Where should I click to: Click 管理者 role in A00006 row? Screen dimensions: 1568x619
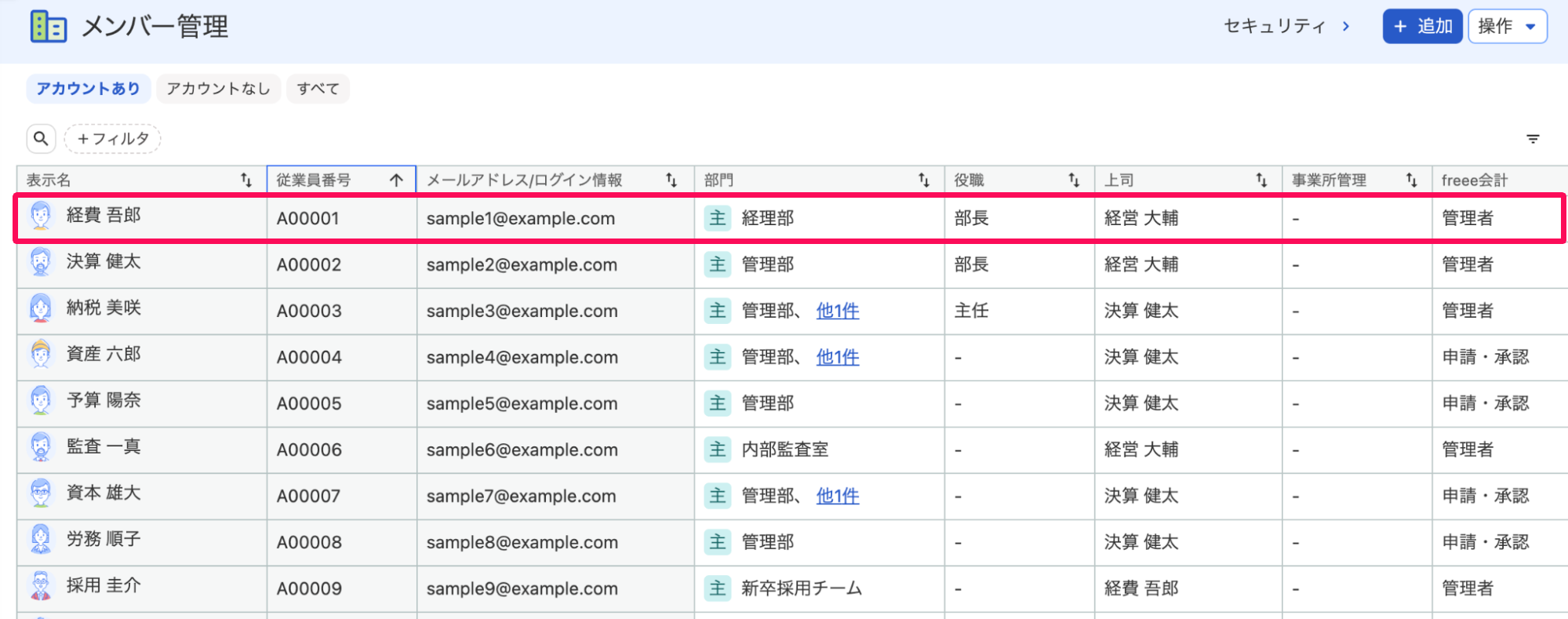point(1468,450)
